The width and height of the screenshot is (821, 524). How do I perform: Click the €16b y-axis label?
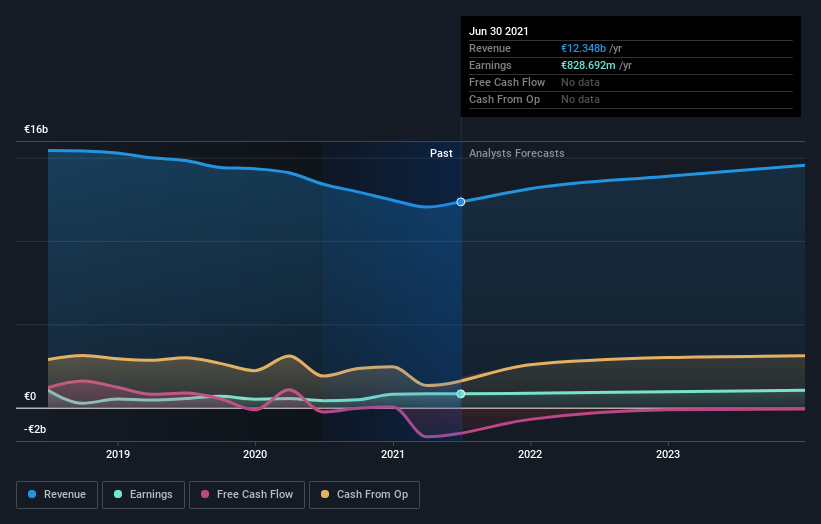pyautogui.click(x=36, y=129)
